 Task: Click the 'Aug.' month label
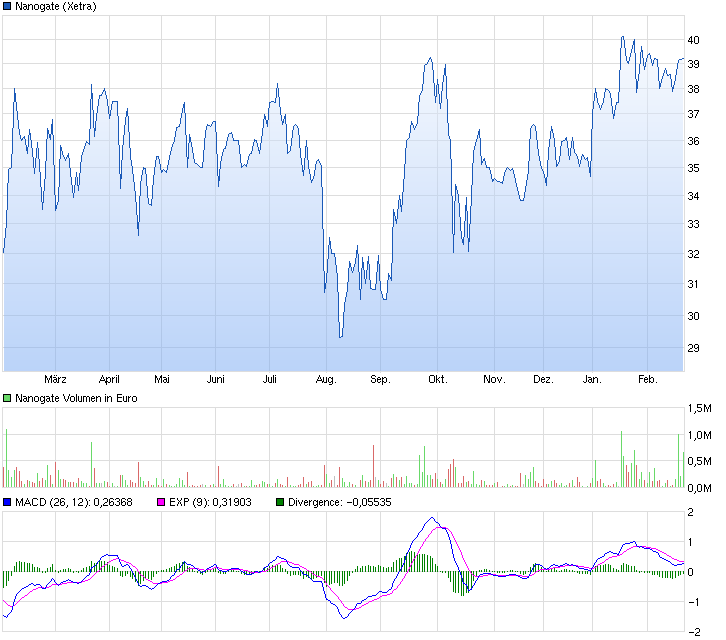tap(326, 380)
